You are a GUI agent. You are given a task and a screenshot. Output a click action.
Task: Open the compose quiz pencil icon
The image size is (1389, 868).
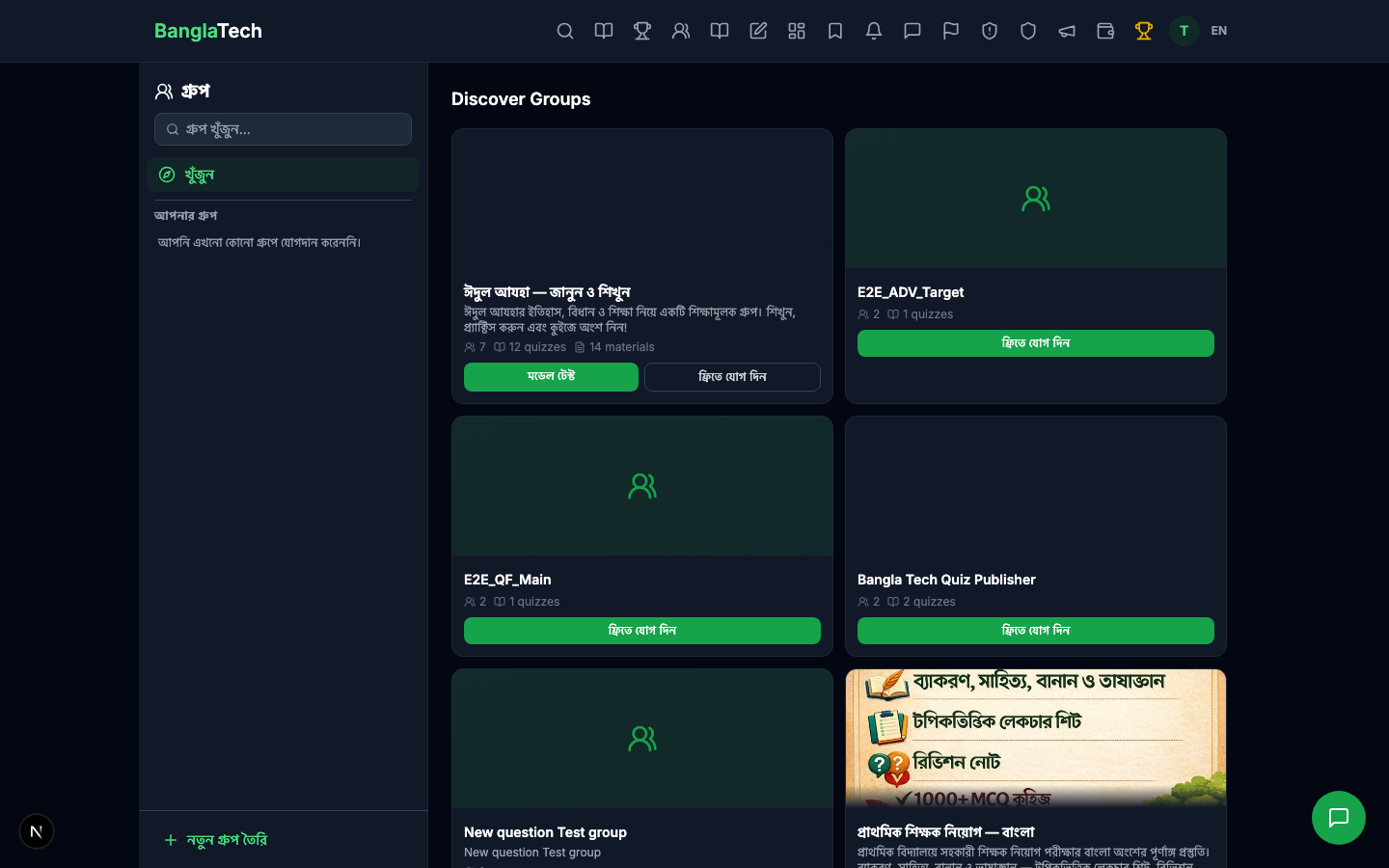click(758, 31)
